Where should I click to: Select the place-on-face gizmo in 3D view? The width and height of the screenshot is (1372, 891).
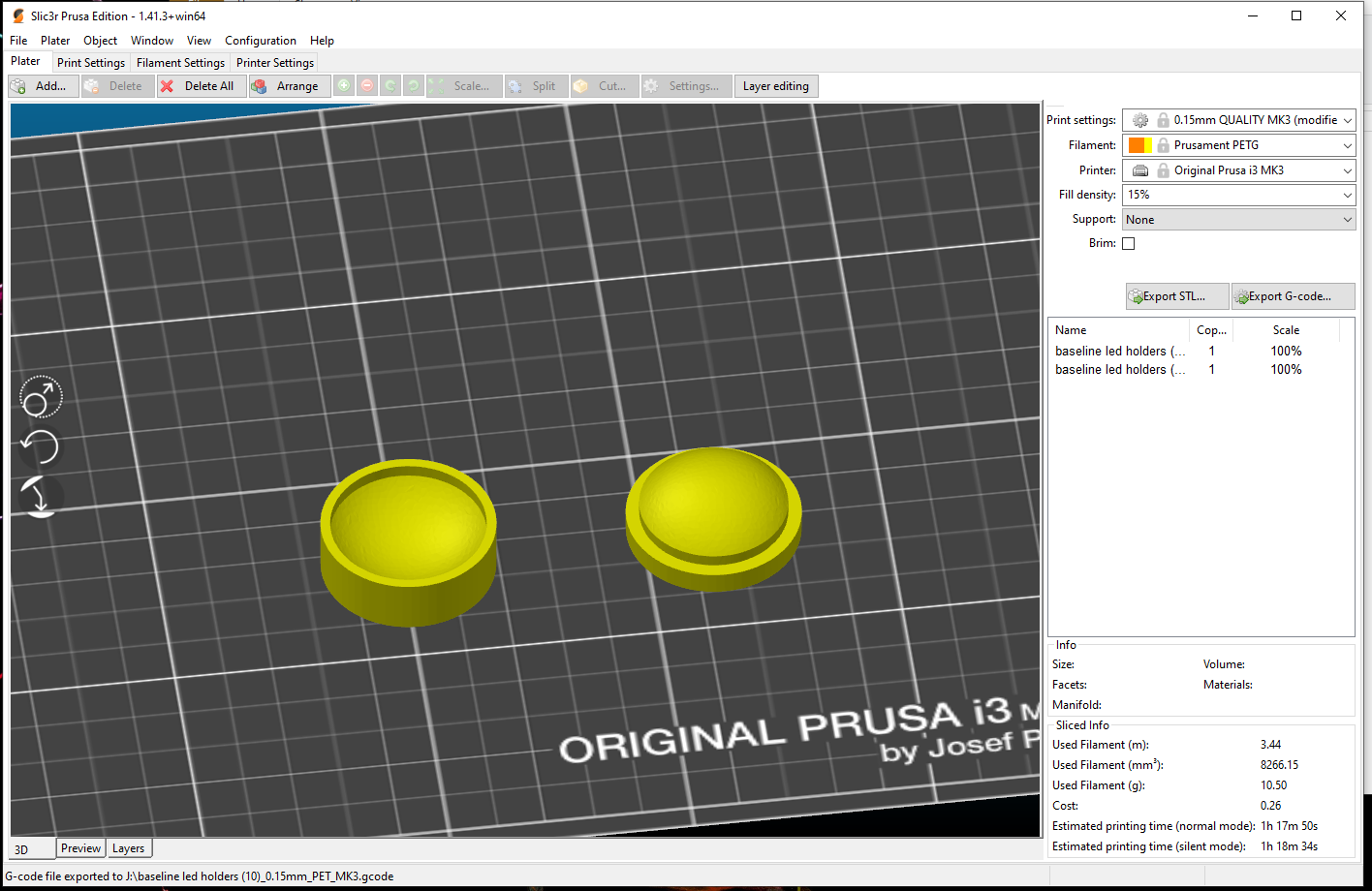(x=41, y=496)
